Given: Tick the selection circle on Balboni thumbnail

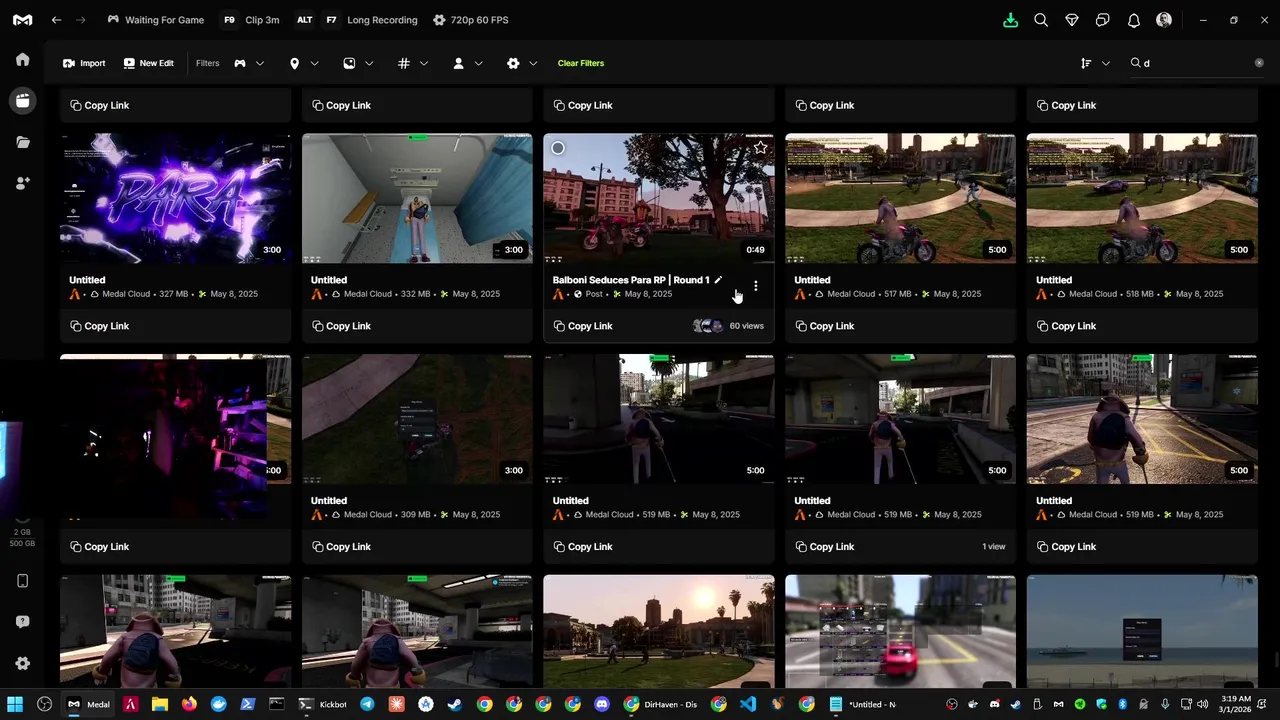Looking at the screenshot, I should [558, 148].
